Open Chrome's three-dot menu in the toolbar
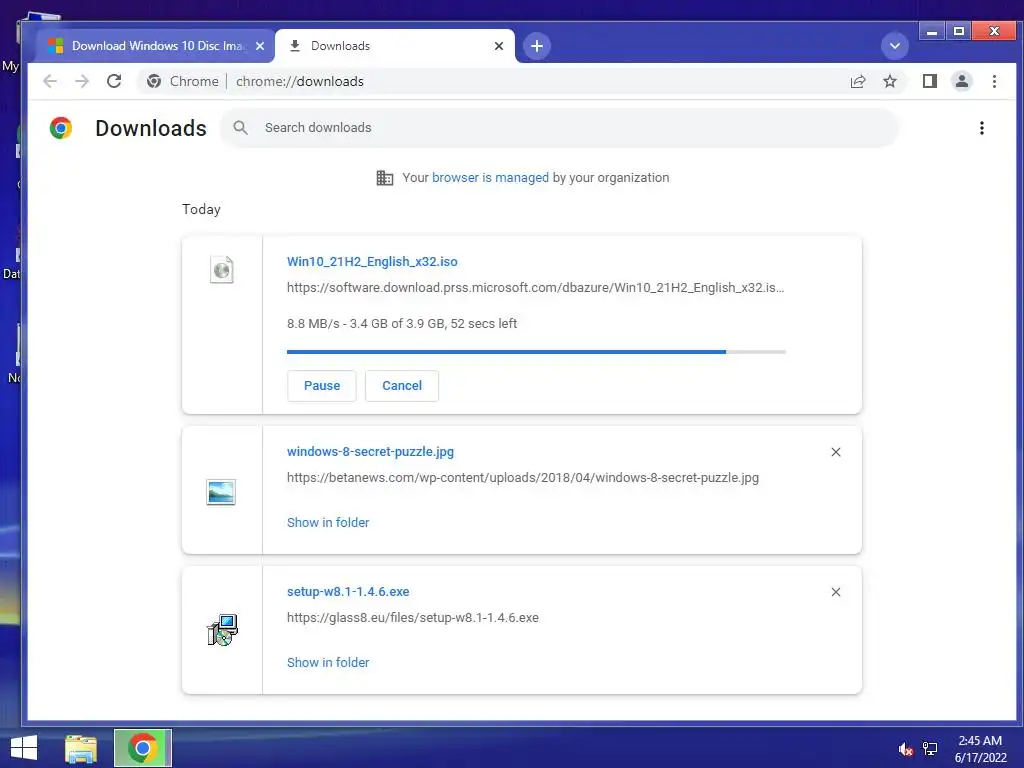Screen dimensions: 1024x768 994,81
